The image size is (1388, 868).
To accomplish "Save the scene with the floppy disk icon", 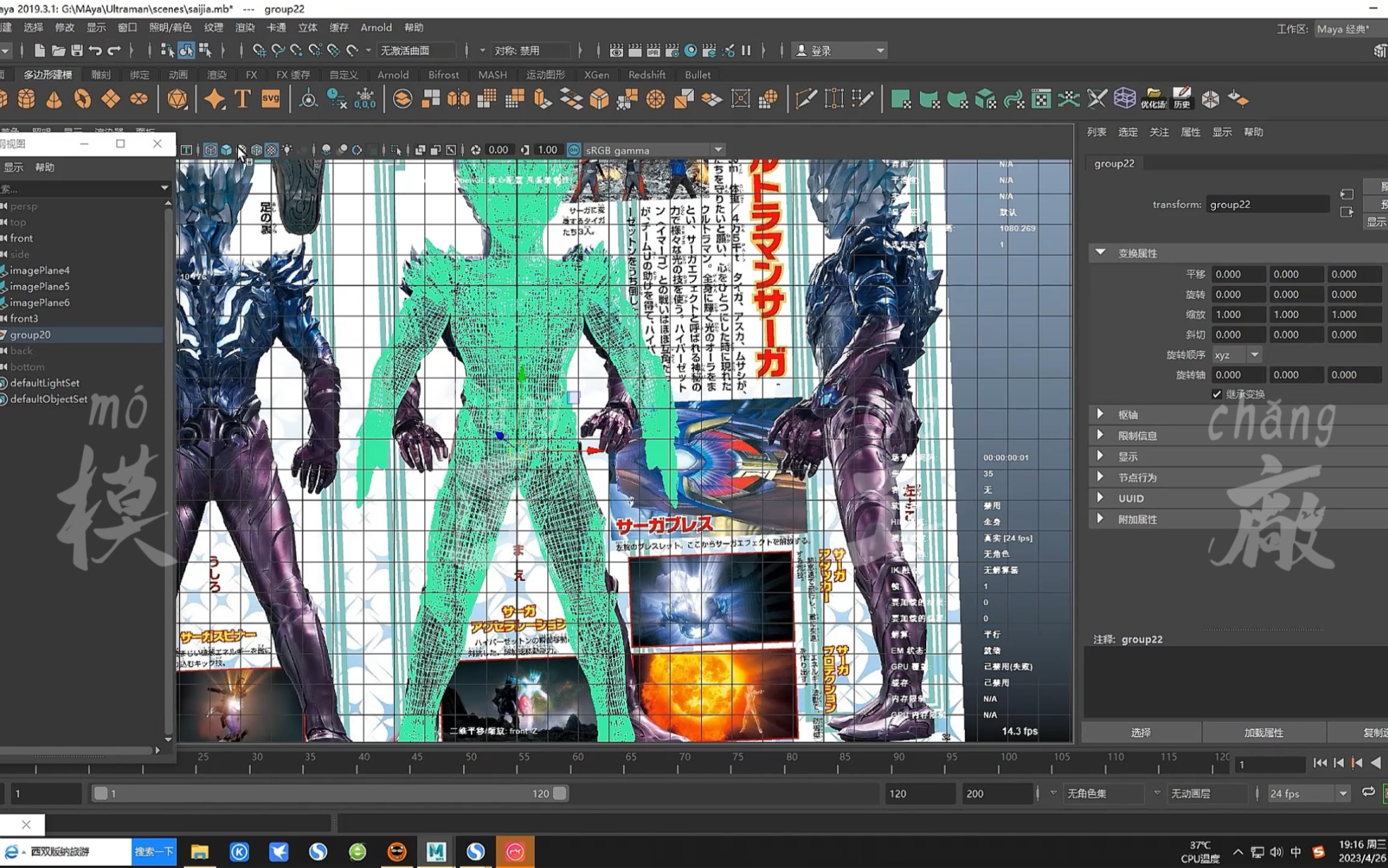I will (77, 51).
